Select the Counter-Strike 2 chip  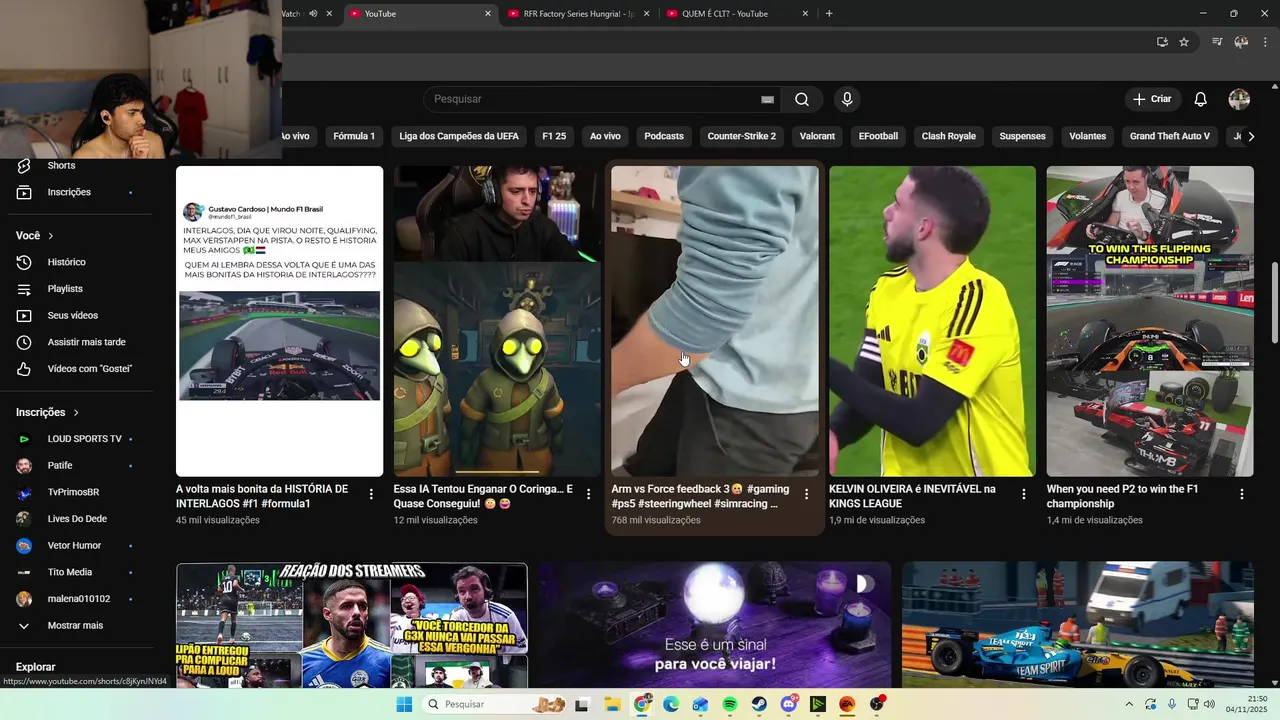click(x=742, y=136)
